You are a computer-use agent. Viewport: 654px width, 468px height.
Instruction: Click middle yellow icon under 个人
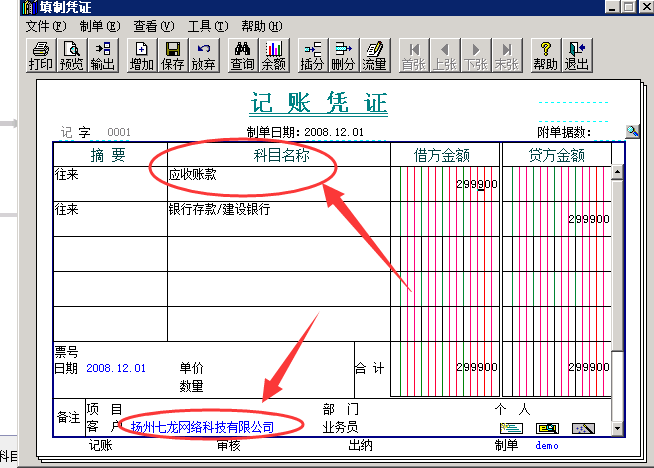click(547, 428)
